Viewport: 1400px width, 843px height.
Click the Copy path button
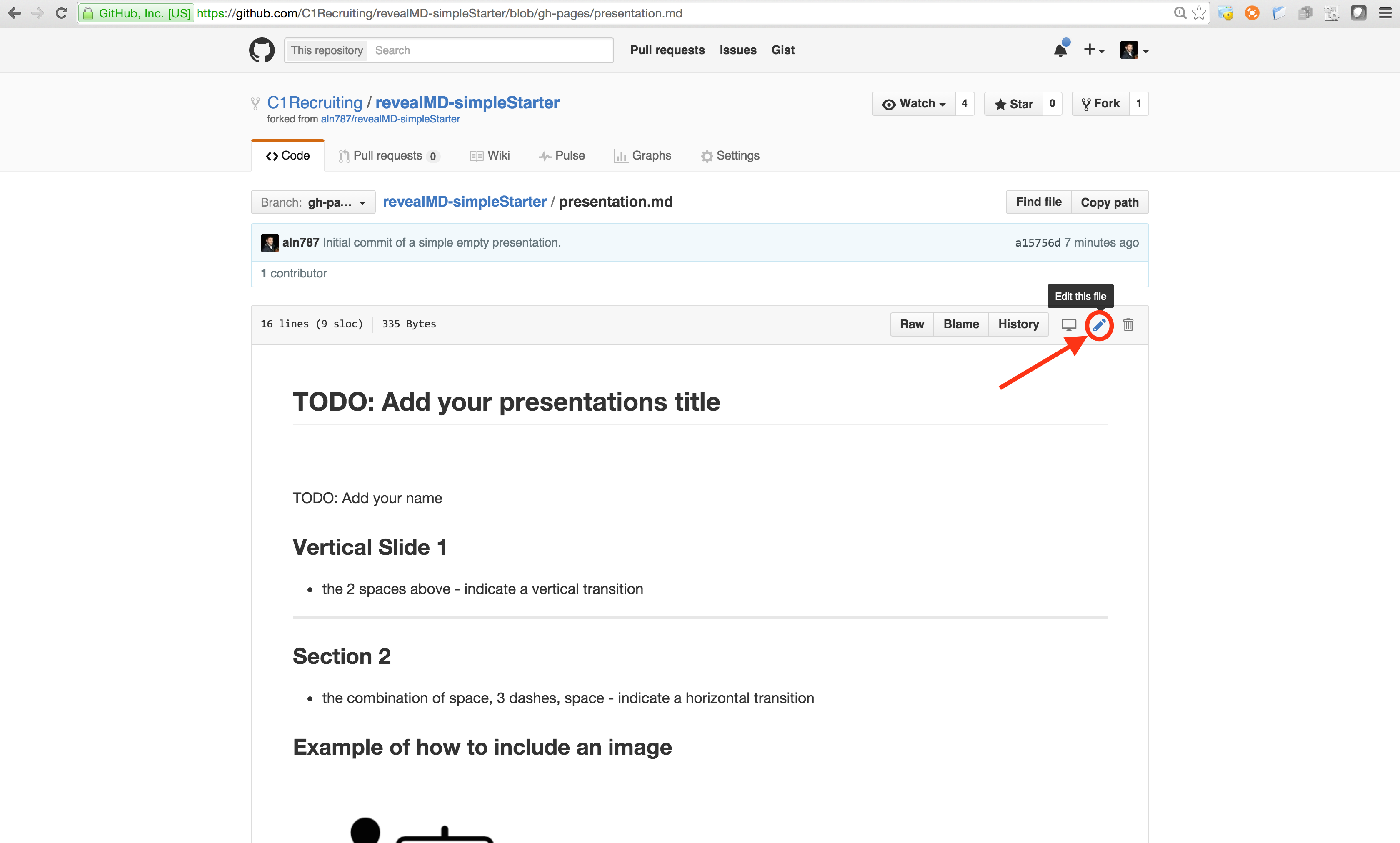tap(1109, 202)
